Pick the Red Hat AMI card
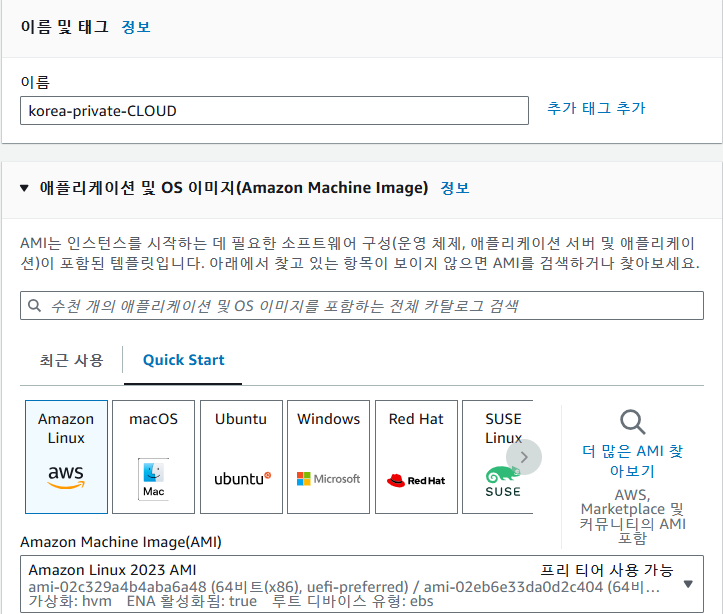This screenshot has height=614, width=723. click(416, 457)
